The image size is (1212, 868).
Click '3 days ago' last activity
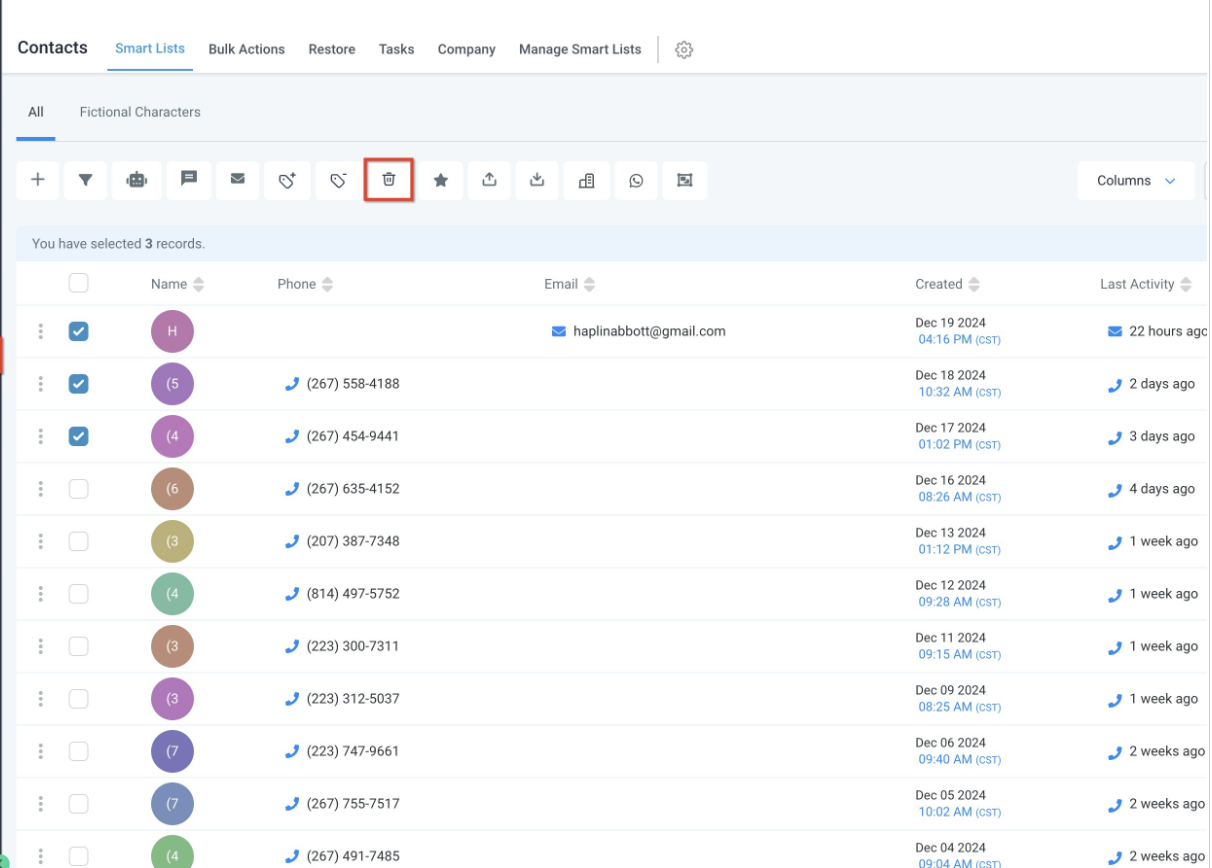pyautogui.click(x=1162, y=436)
